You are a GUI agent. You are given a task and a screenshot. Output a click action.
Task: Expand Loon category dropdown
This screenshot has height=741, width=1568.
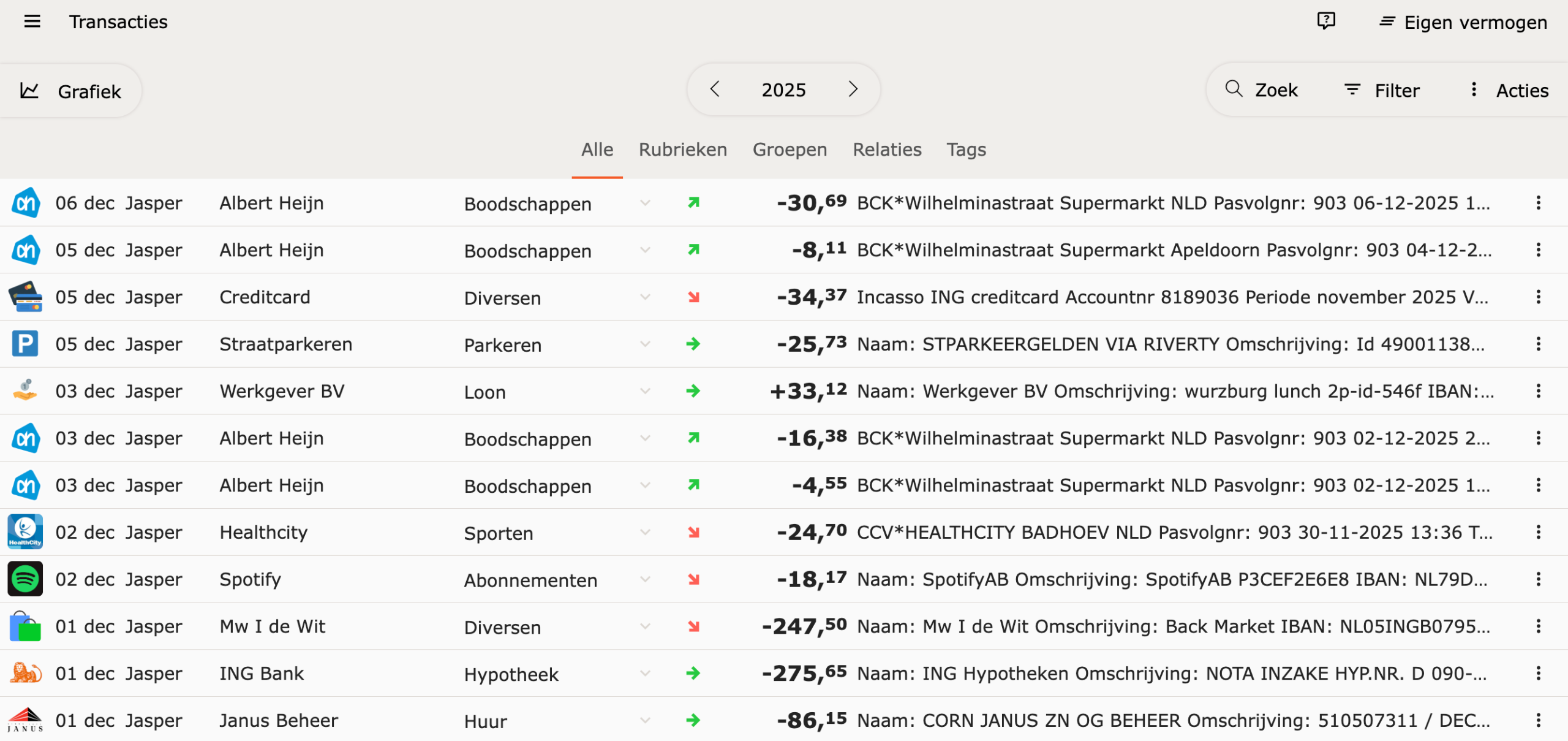tap(645, 390)
